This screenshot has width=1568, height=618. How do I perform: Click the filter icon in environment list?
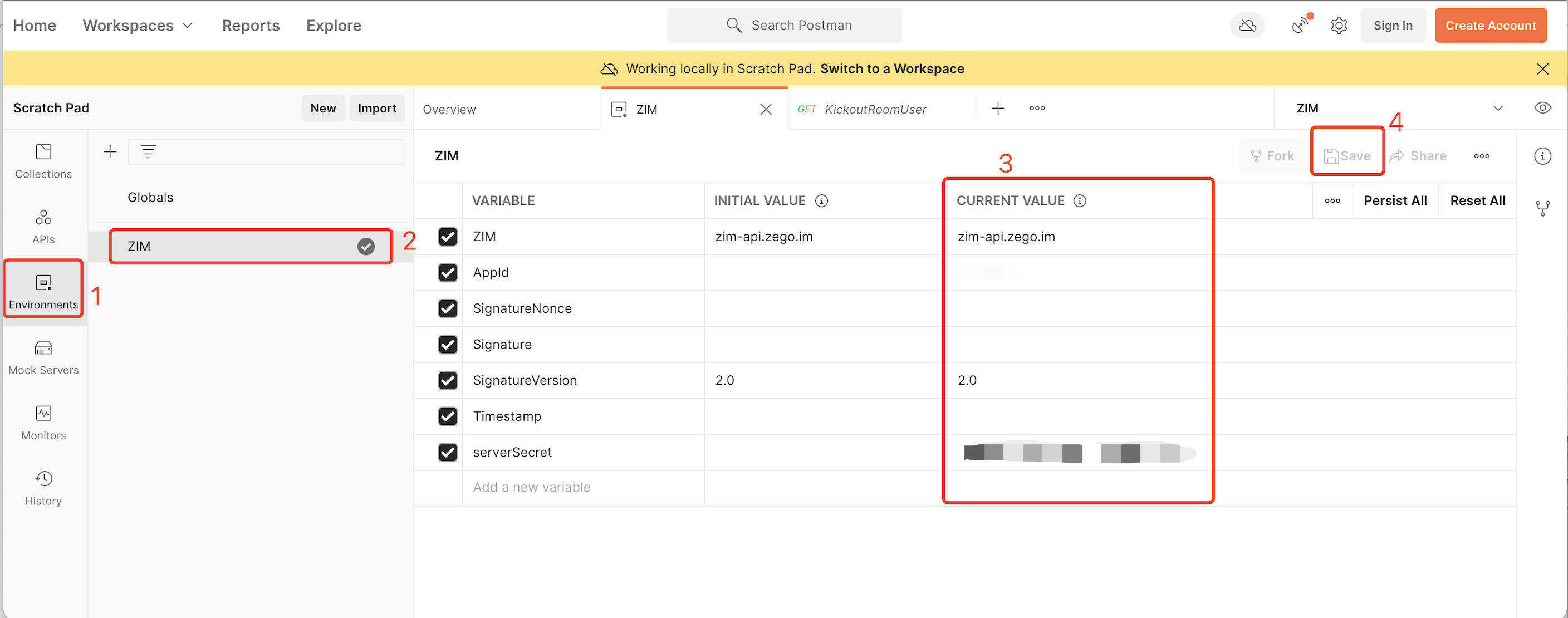click(x=148, y=151)
